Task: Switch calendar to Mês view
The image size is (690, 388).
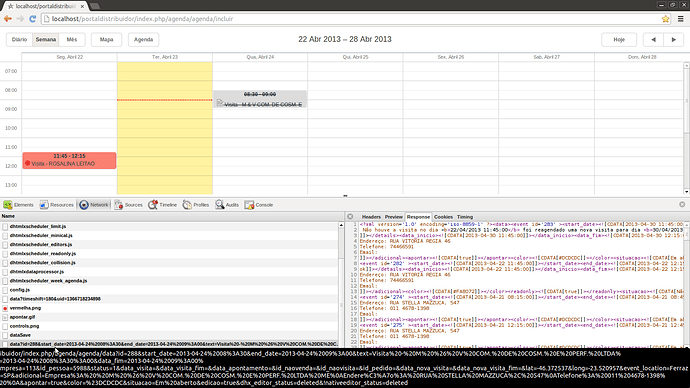Action: 72,40
